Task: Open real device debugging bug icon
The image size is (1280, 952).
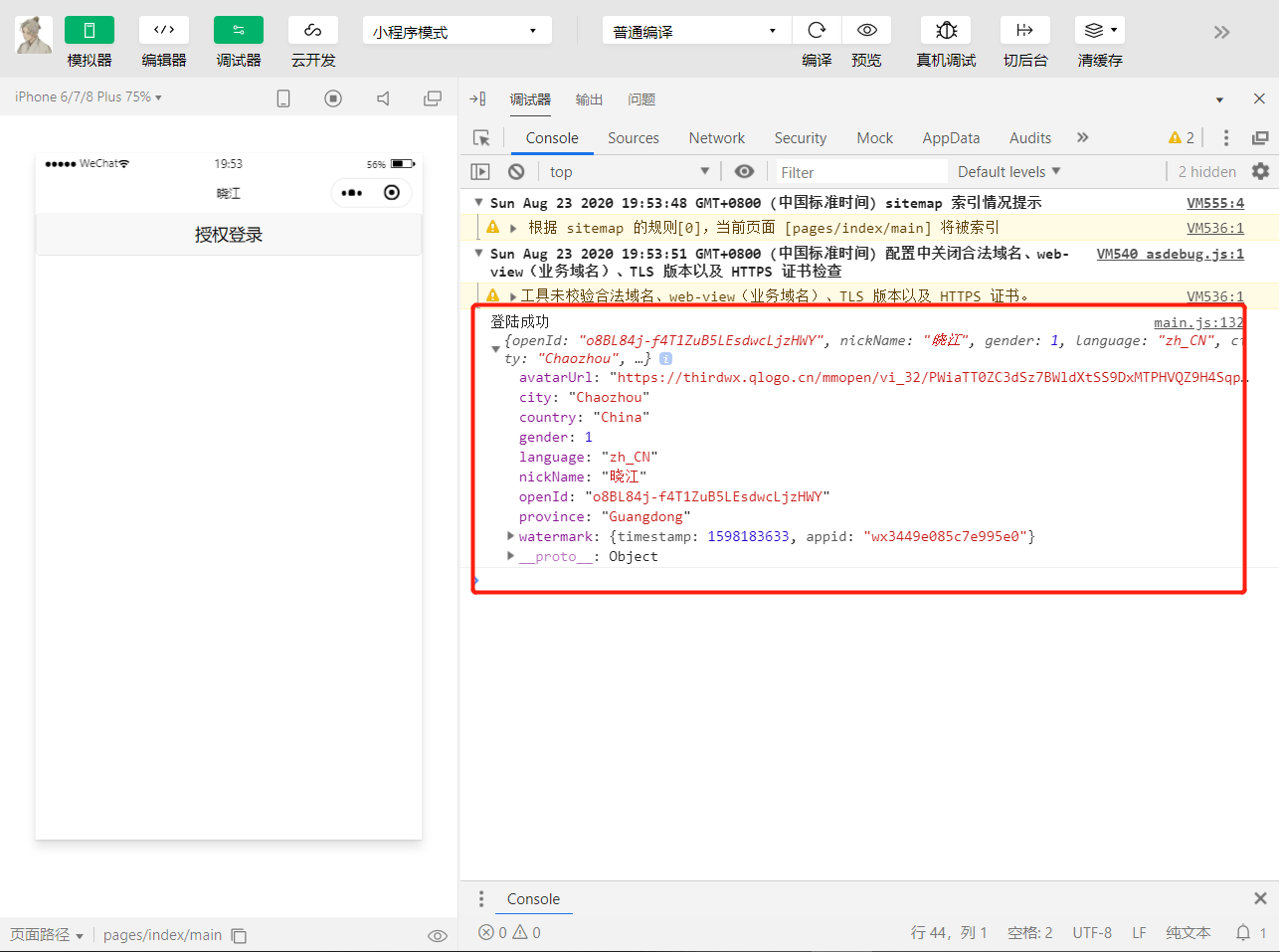Action: [946, 30]
